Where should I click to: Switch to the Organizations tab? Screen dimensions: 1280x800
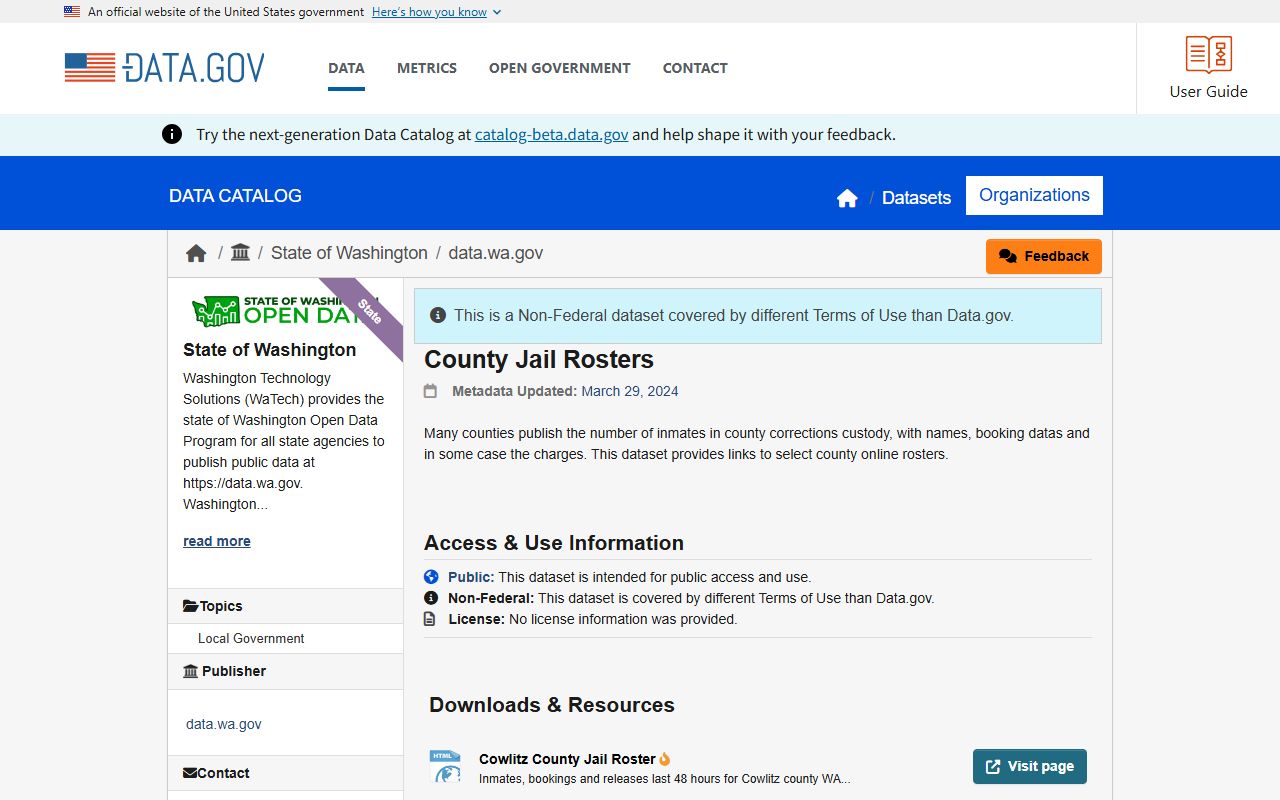click(x=1034, y=195)
